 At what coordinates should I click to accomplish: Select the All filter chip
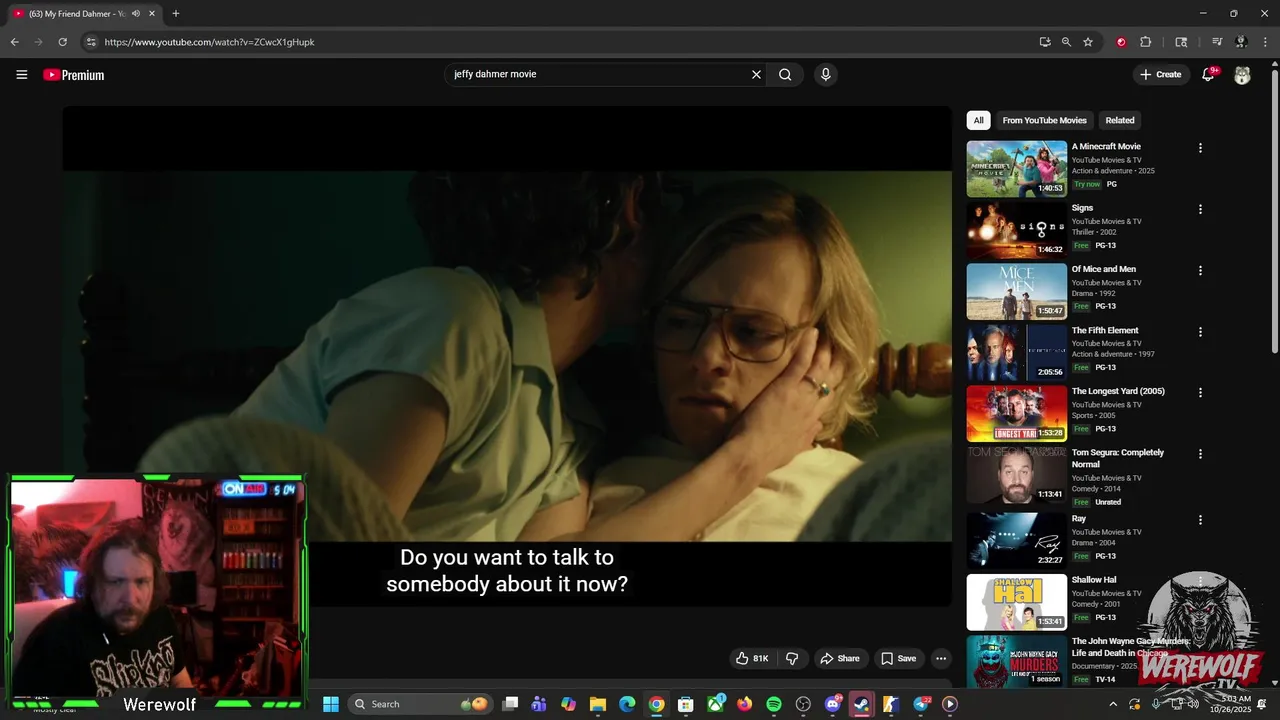(978, 120)
